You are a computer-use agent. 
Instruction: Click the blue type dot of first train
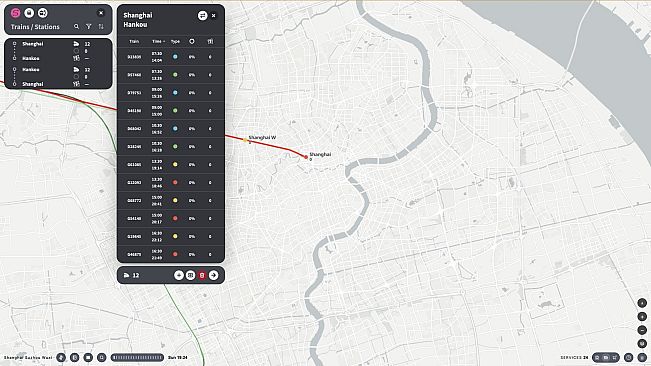pos(175,57)
